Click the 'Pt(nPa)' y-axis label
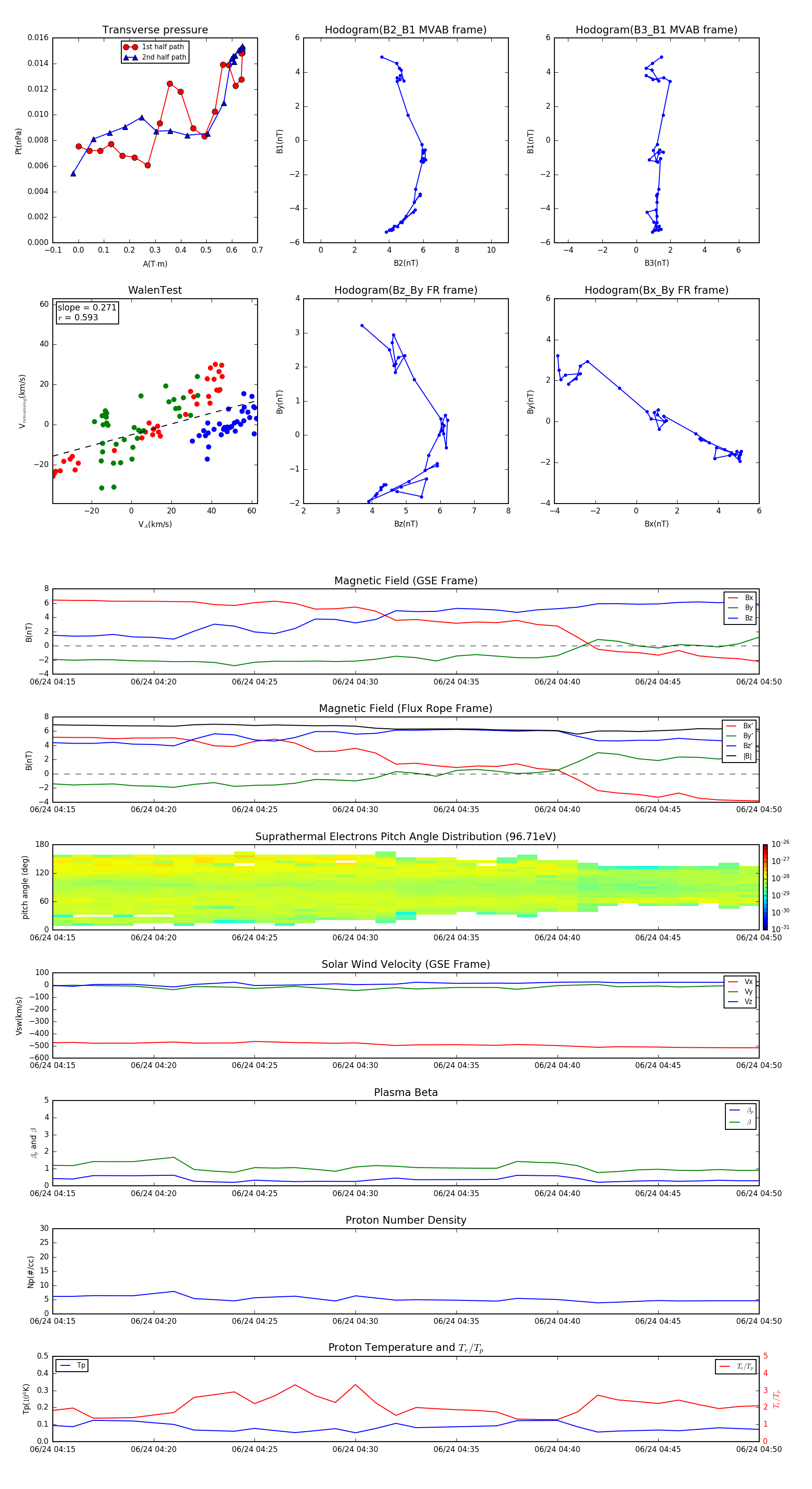This screenshot has width=812, height=1489. 18,140
